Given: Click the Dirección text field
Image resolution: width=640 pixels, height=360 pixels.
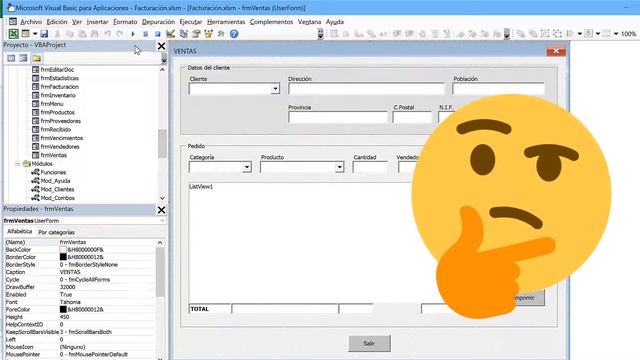Looking at the screenshot, I should (x=366, y=89).
